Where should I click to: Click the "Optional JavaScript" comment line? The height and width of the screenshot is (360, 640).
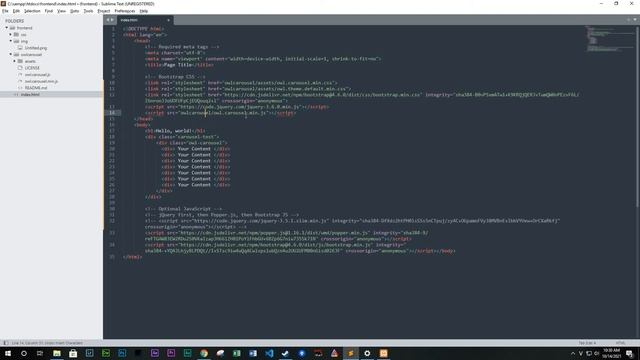coord(184,209)
